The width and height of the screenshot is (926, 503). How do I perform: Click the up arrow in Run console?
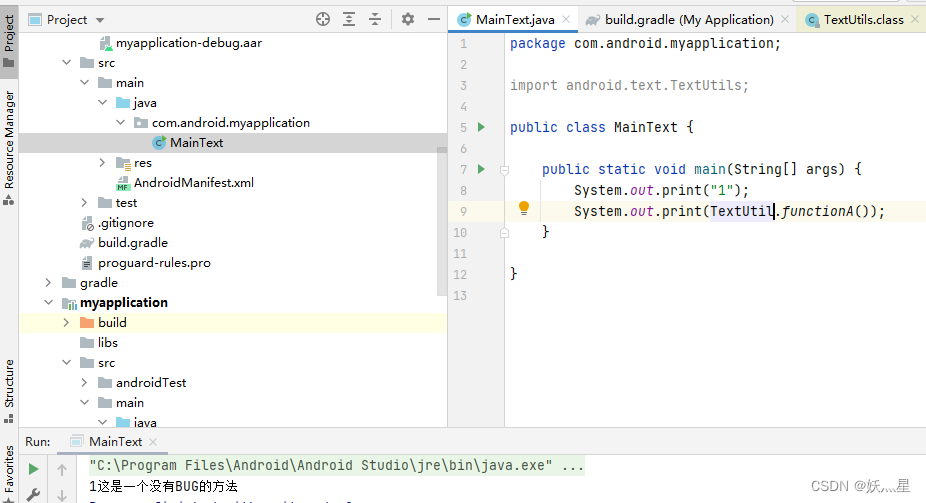pyautogui.click(x=62, y=470)
